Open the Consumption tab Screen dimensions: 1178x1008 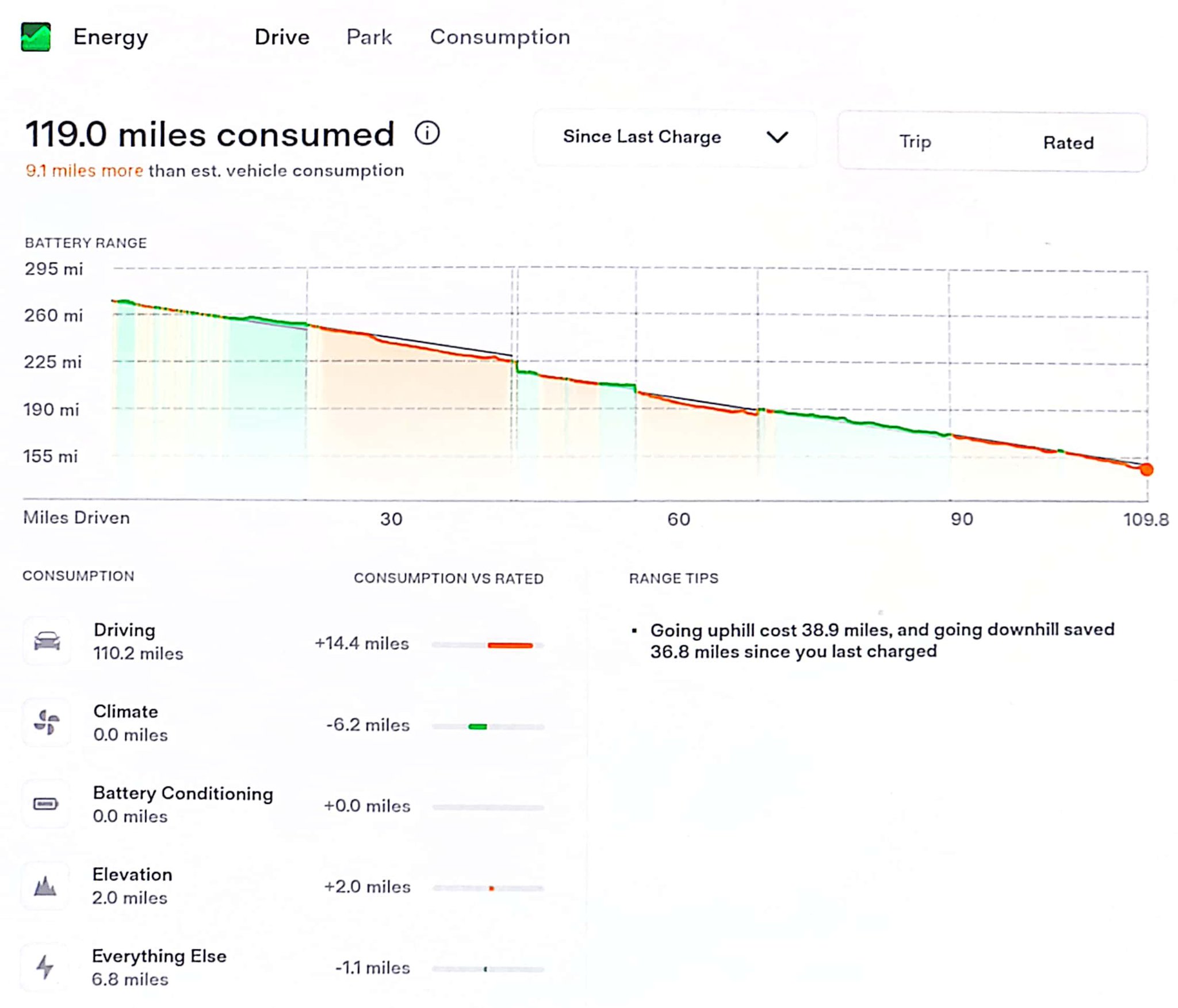(500, 36)
